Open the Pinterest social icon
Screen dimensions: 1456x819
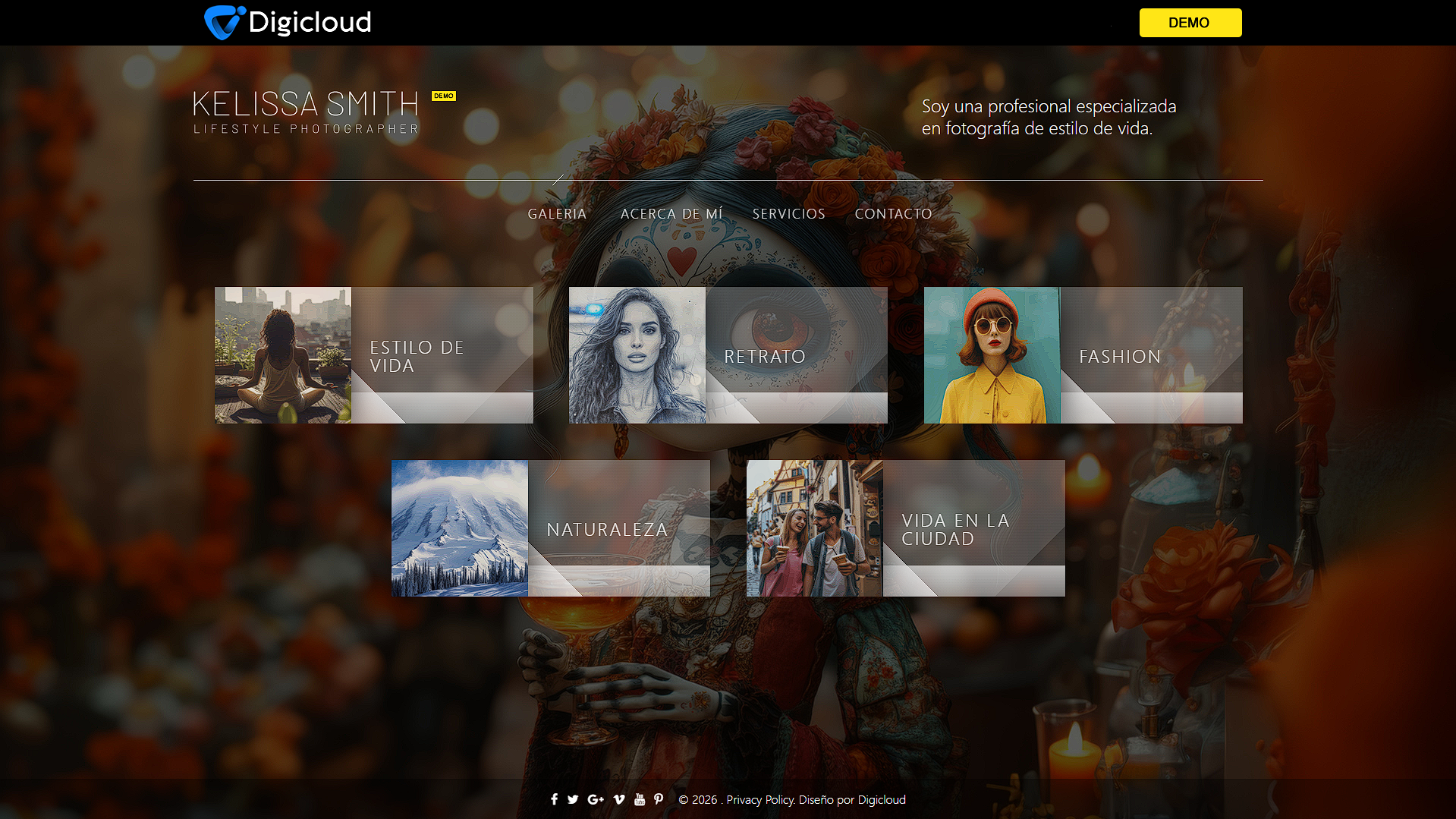coord(659,799)
